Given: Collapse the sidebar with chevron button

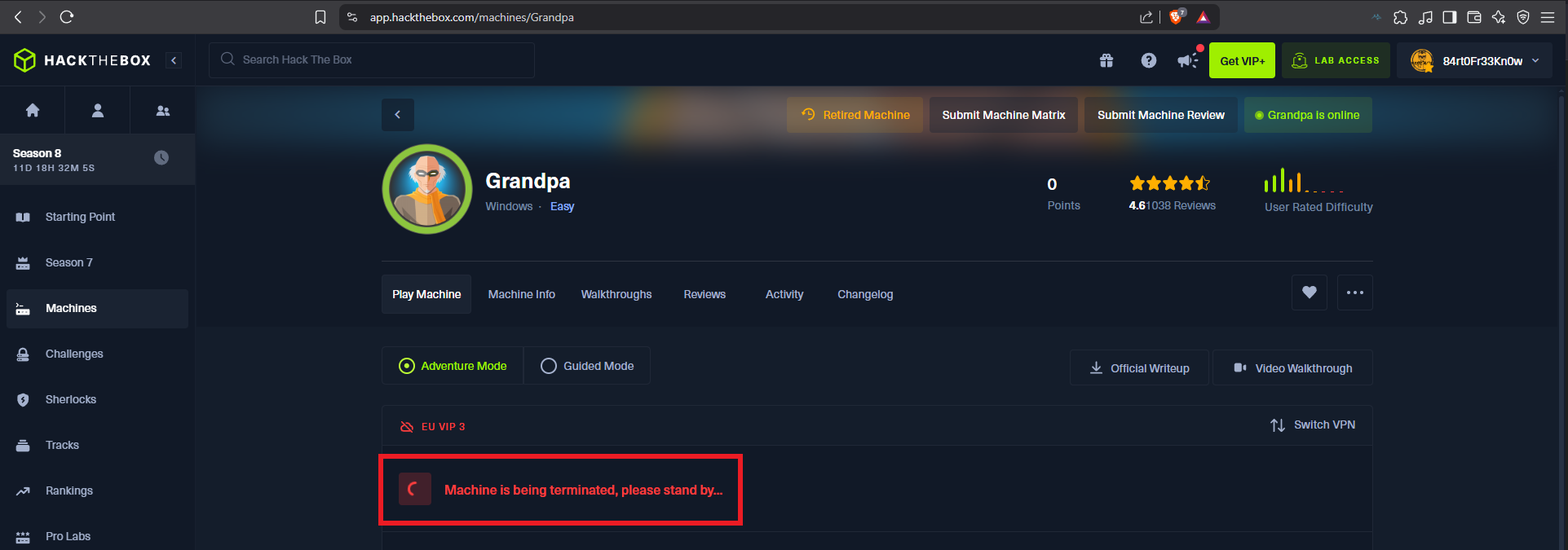Looking at the screenshot, I should pos(174,60).
